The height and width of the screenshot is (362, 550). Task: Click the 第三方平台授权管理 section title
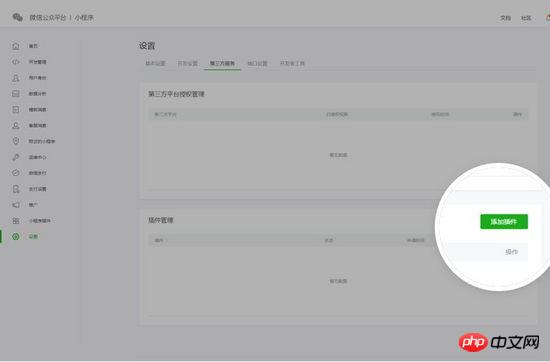pyautogui.click(x=176, y=94)
